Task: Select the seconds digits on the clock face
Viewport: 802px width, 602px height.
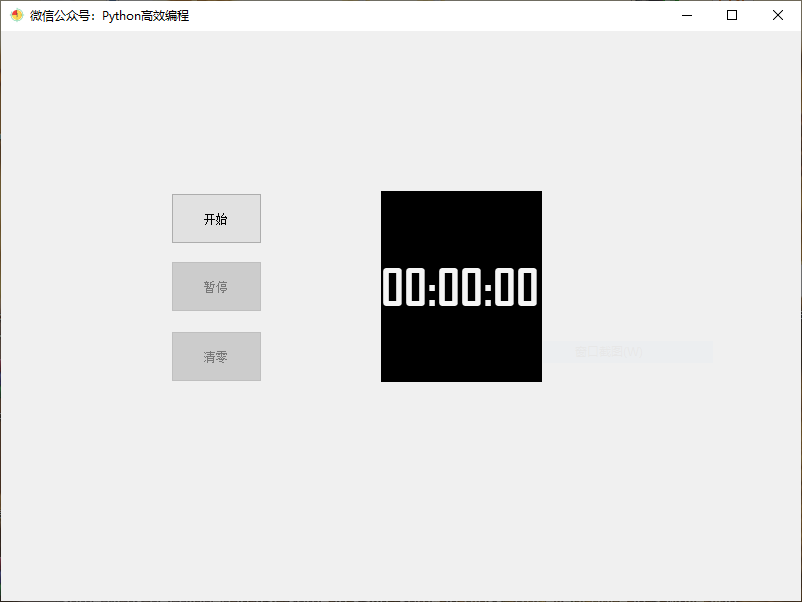Action: 515,287
